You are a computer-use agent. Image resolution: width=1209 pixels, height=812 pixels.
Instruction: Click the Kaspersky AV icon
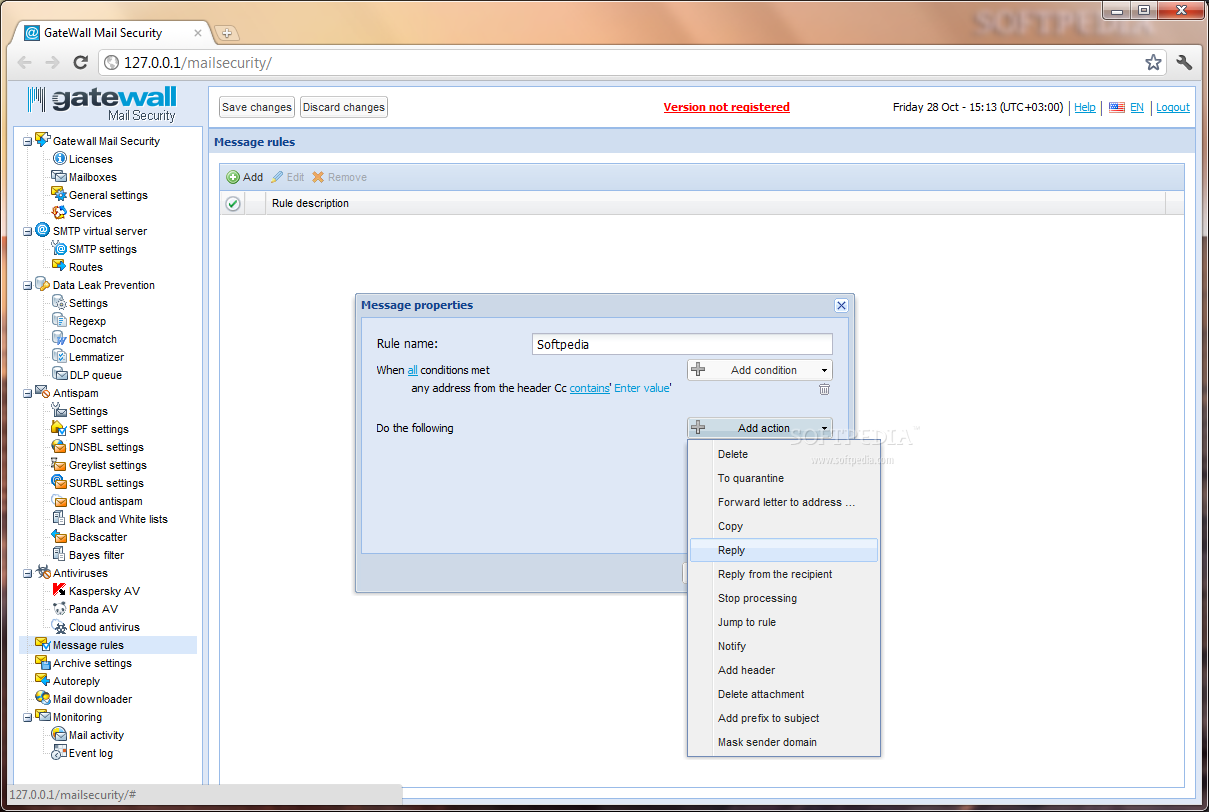click(59, 591)
